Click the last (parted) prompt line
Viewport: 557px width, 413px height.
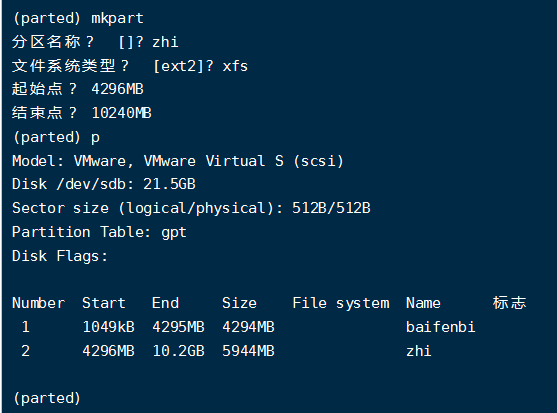coord(47,398)
